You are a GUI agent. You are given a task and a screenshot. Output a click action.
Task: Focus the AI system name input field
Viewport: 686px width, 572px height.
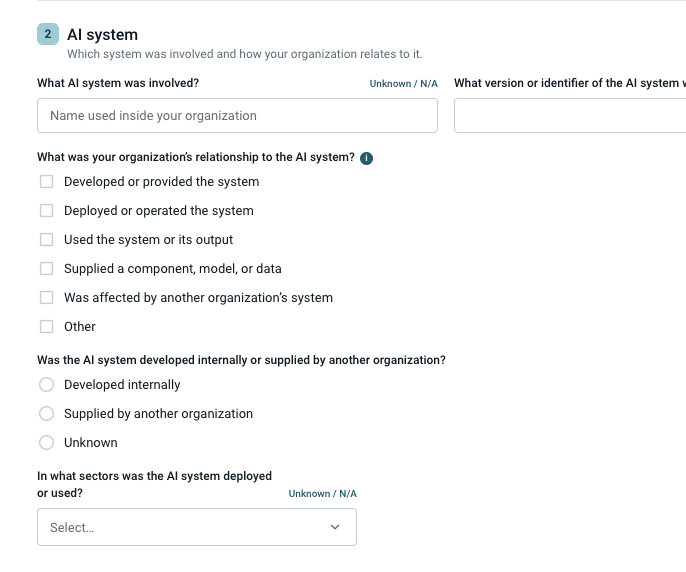(x=237, y=116)
